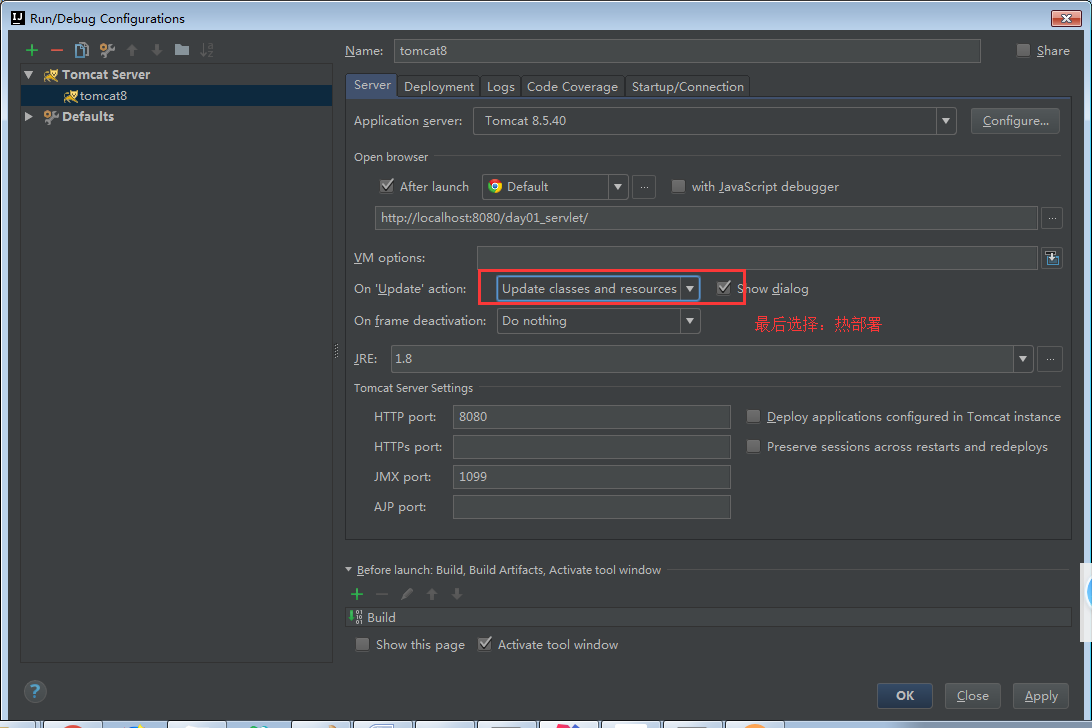Click HTTPs port input field

[591, 447]
